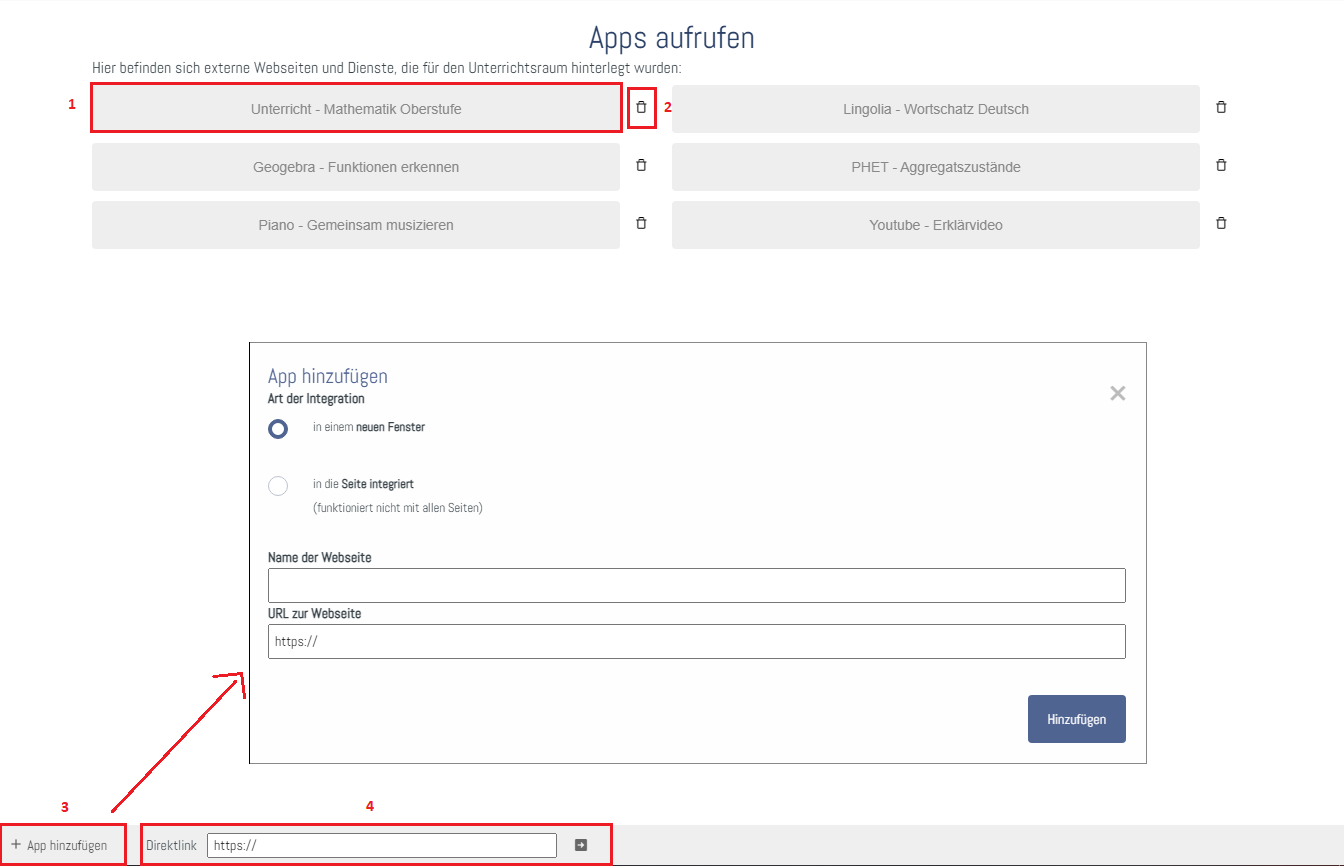Viewport: 1344px width, 866px height.
Task: Launch Geogebra - Funktionen erkennen
Action: point(356,167)
